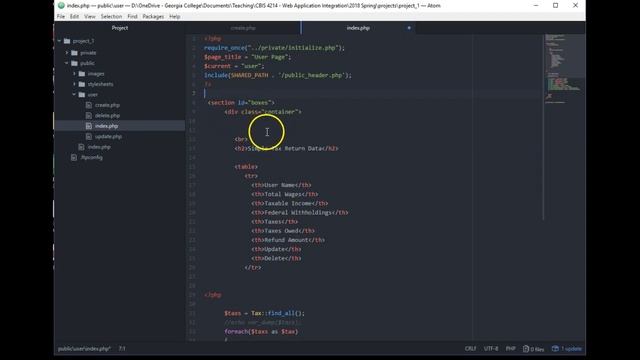Click the CRLF line ending selector

coord(470,349)
